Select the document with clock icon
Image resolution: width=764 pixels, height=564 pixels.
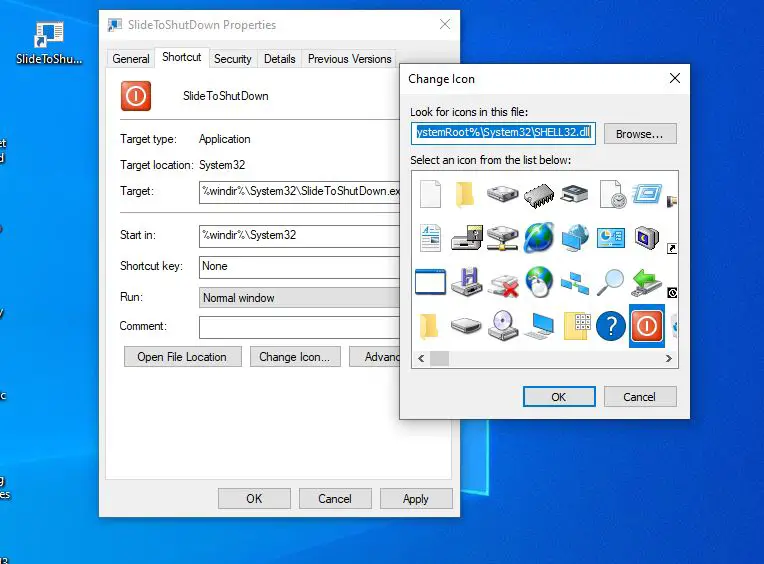611,194
